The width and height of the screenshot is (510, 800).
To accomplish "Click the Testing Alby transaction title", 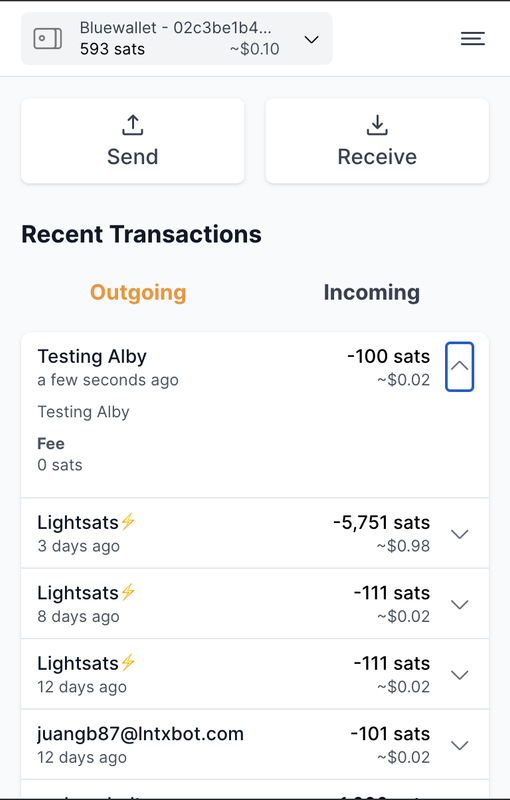I will click(x=92, y=356).
